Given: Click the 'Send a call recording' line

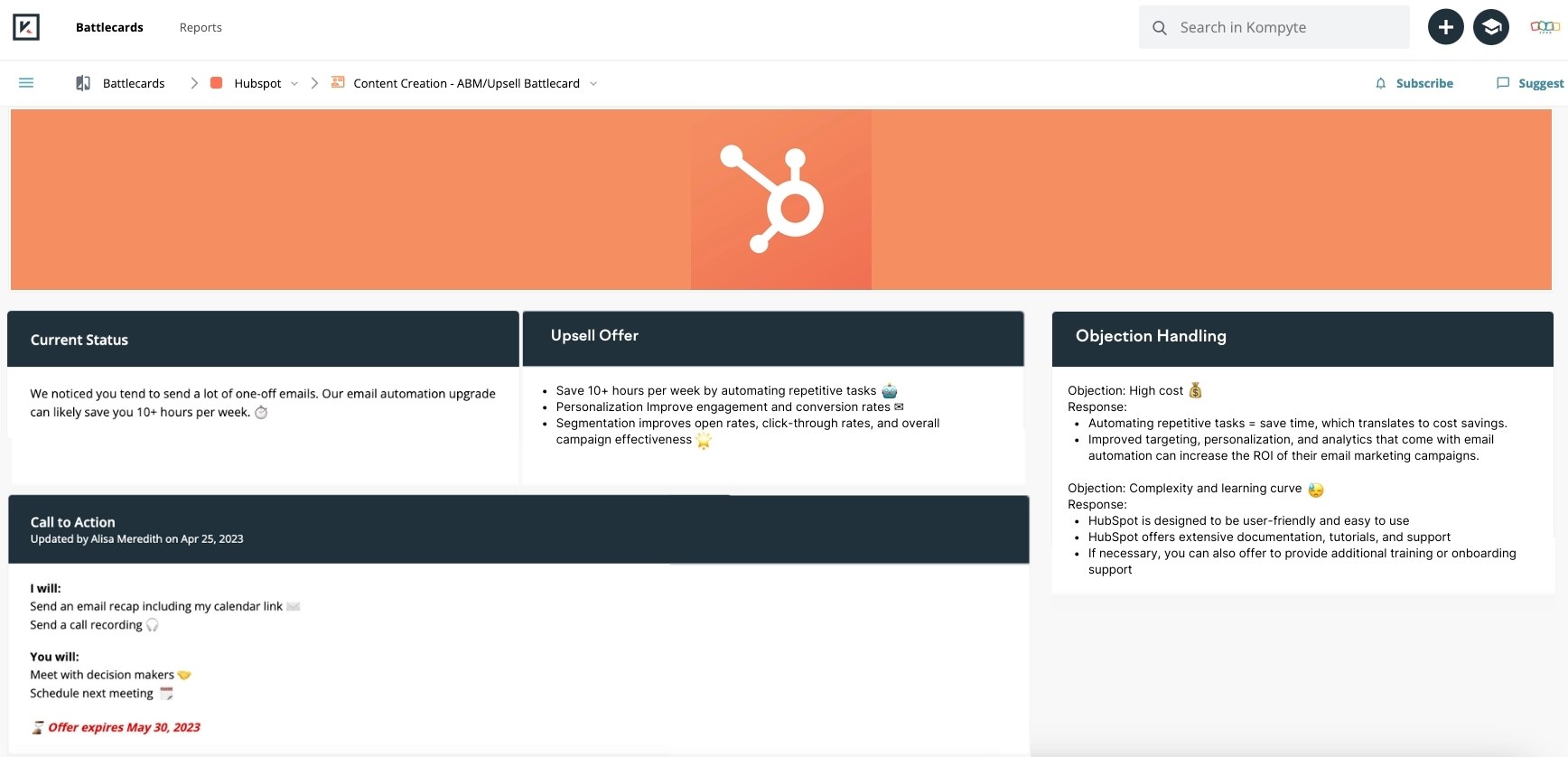Looking at the screenshot, I should (86, 625).
